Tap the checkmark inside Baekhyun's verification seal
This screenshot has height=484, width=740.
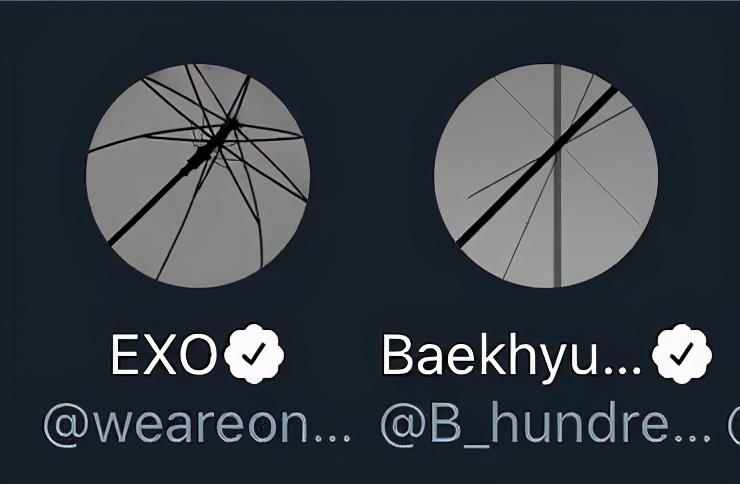682,354
